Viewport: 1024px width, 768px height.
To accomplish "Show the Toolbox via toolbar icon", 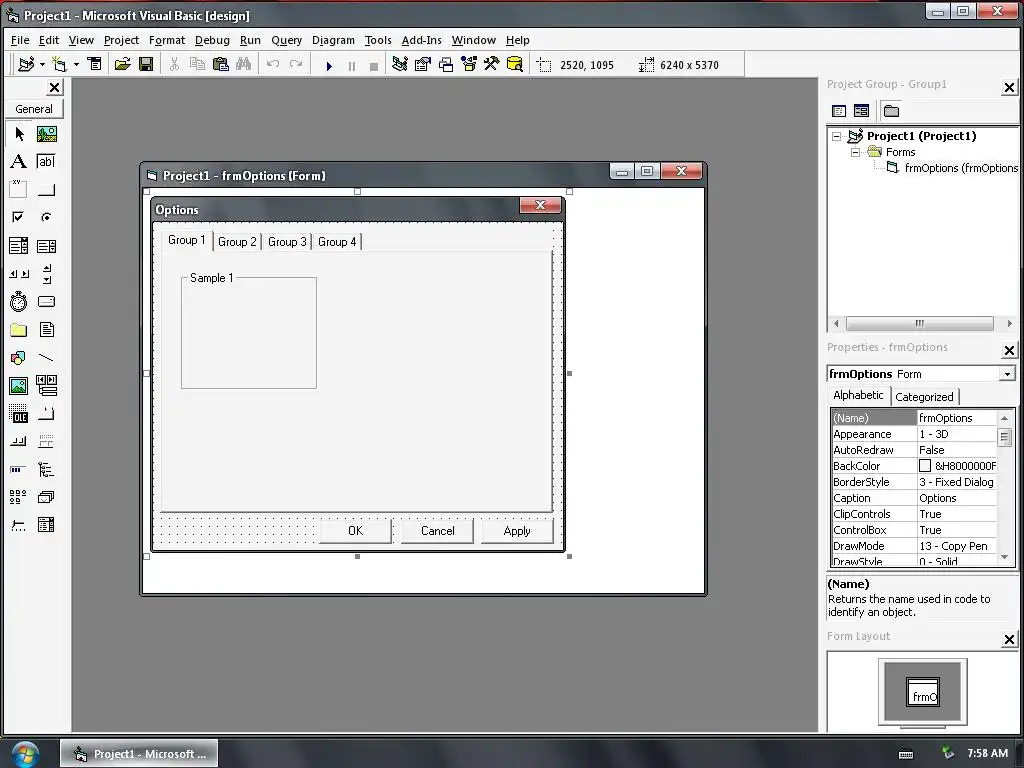I will 492,64.
